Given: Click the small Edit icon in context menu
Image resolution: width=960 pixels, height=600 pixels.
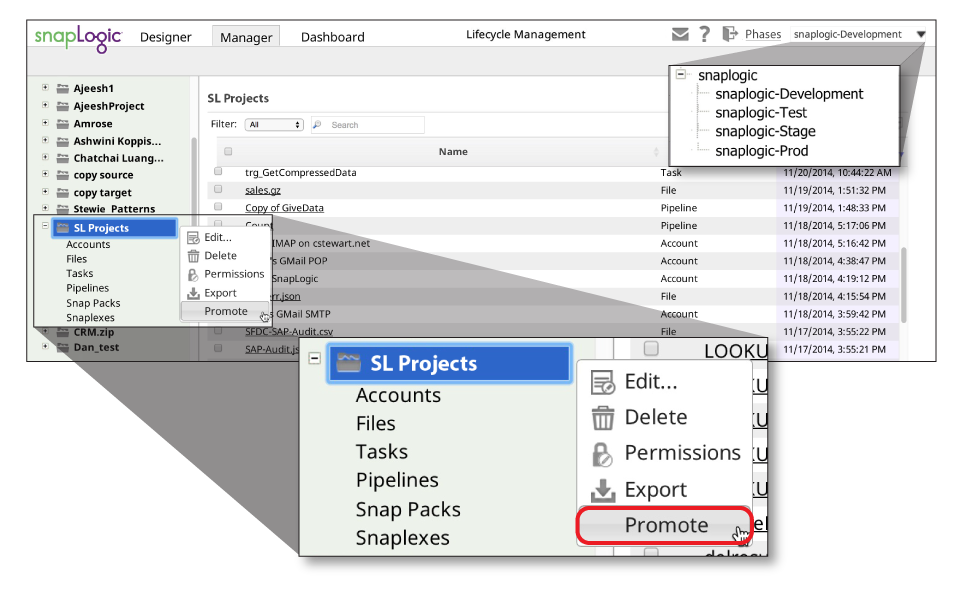Looking at the screenshot, I should tap(193, 238).
